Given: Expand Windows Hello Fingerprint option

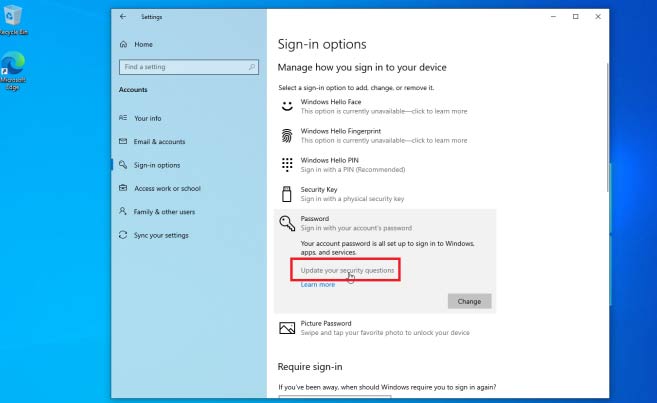Looking at the screenshot, I should coord(384,136).
